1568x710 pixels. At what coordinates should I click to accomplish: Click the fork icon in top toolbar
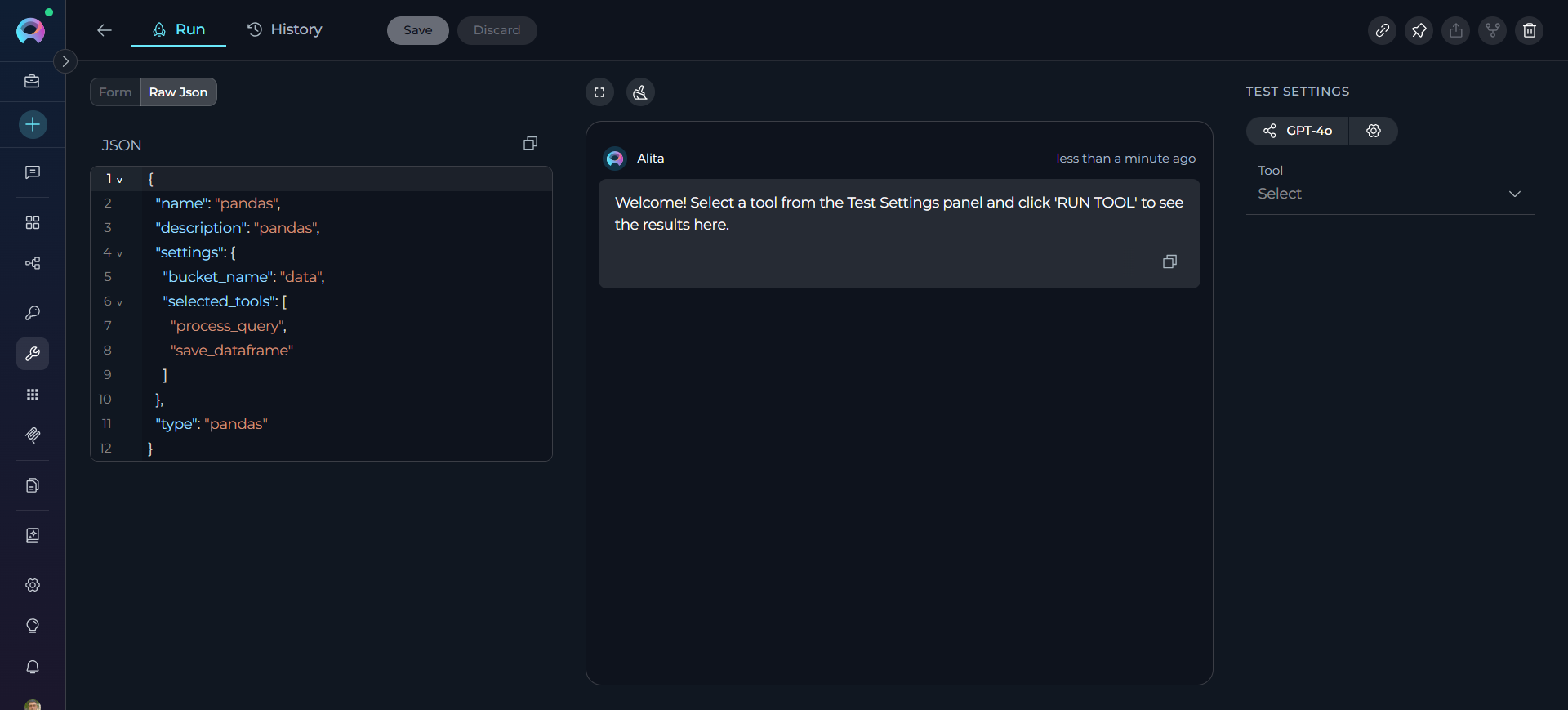1492,30
